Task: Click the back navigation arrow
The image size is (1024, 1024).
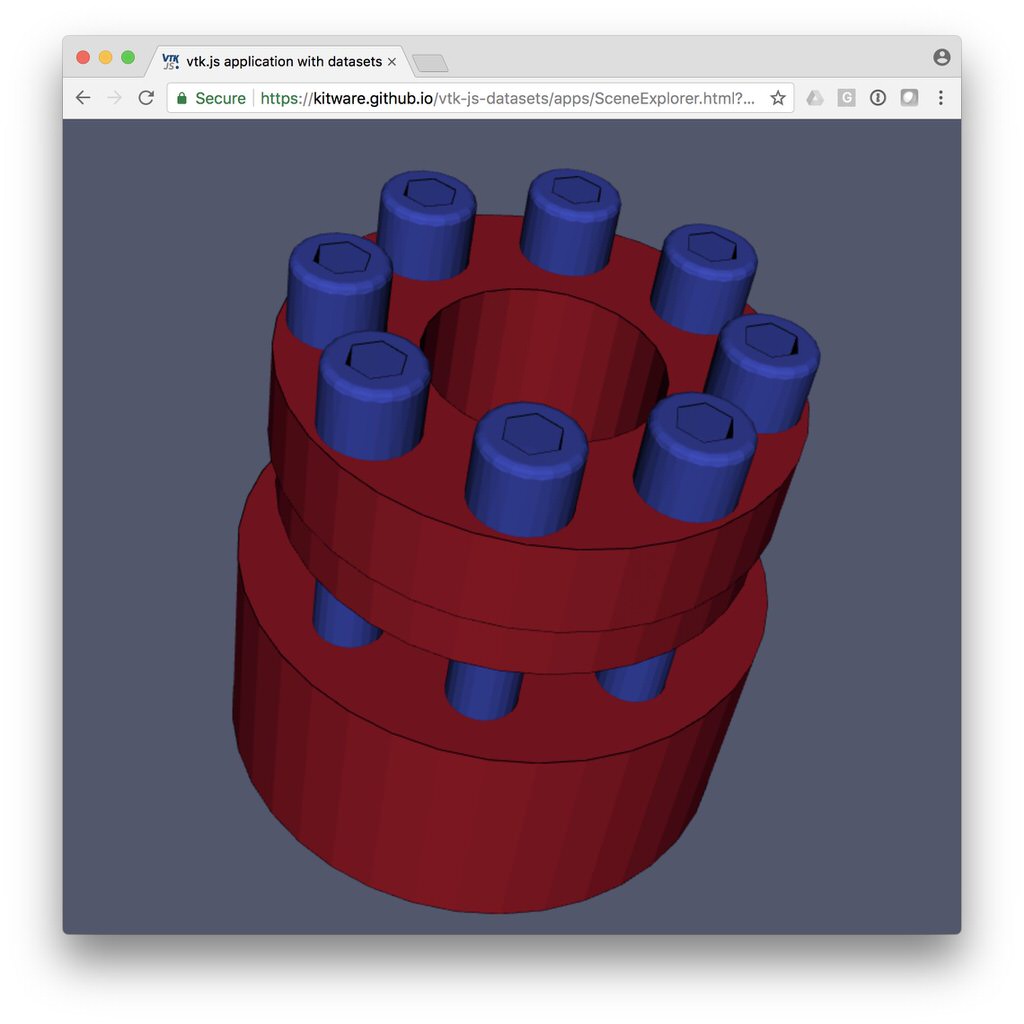Action: [83, 97]
